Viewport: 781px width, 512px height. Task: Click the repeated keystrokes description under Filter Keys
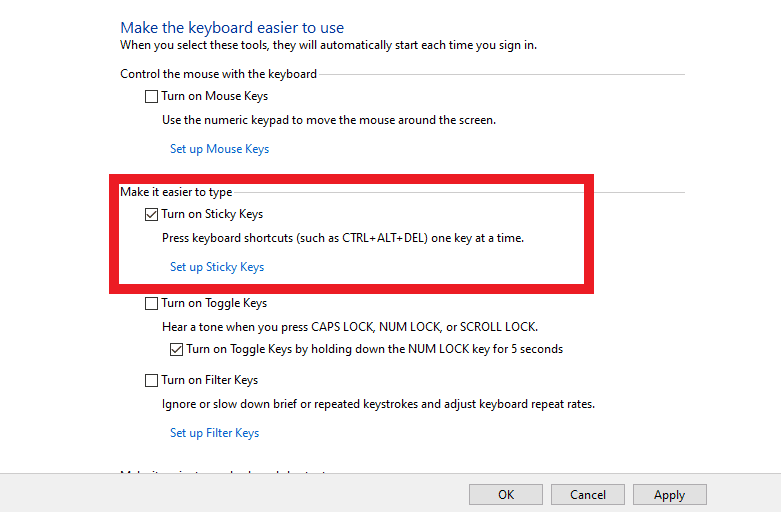point(378,404)
